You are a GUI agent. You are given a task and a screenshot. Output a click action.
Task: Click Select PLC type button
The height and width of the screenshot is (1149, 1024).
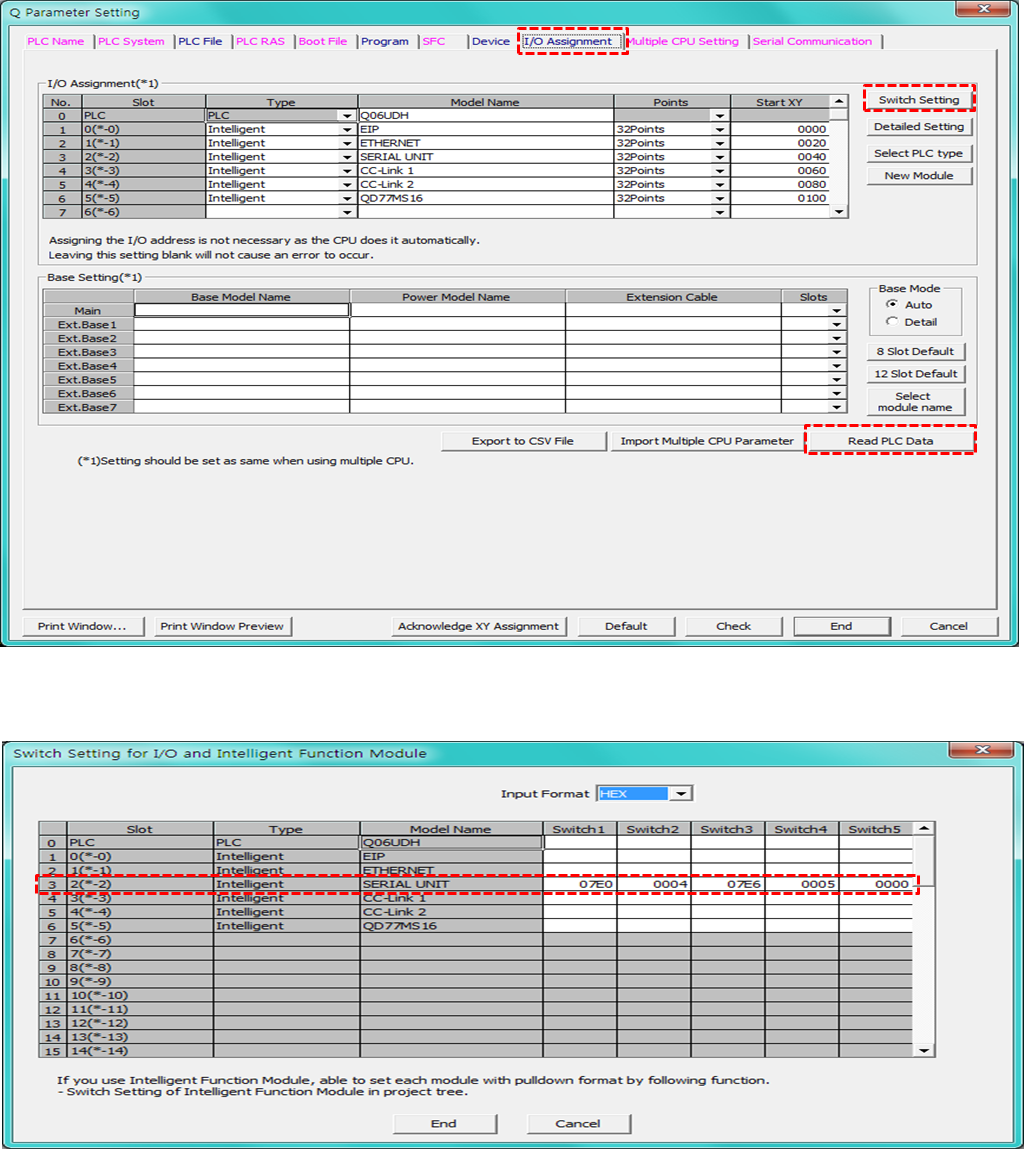918,153
